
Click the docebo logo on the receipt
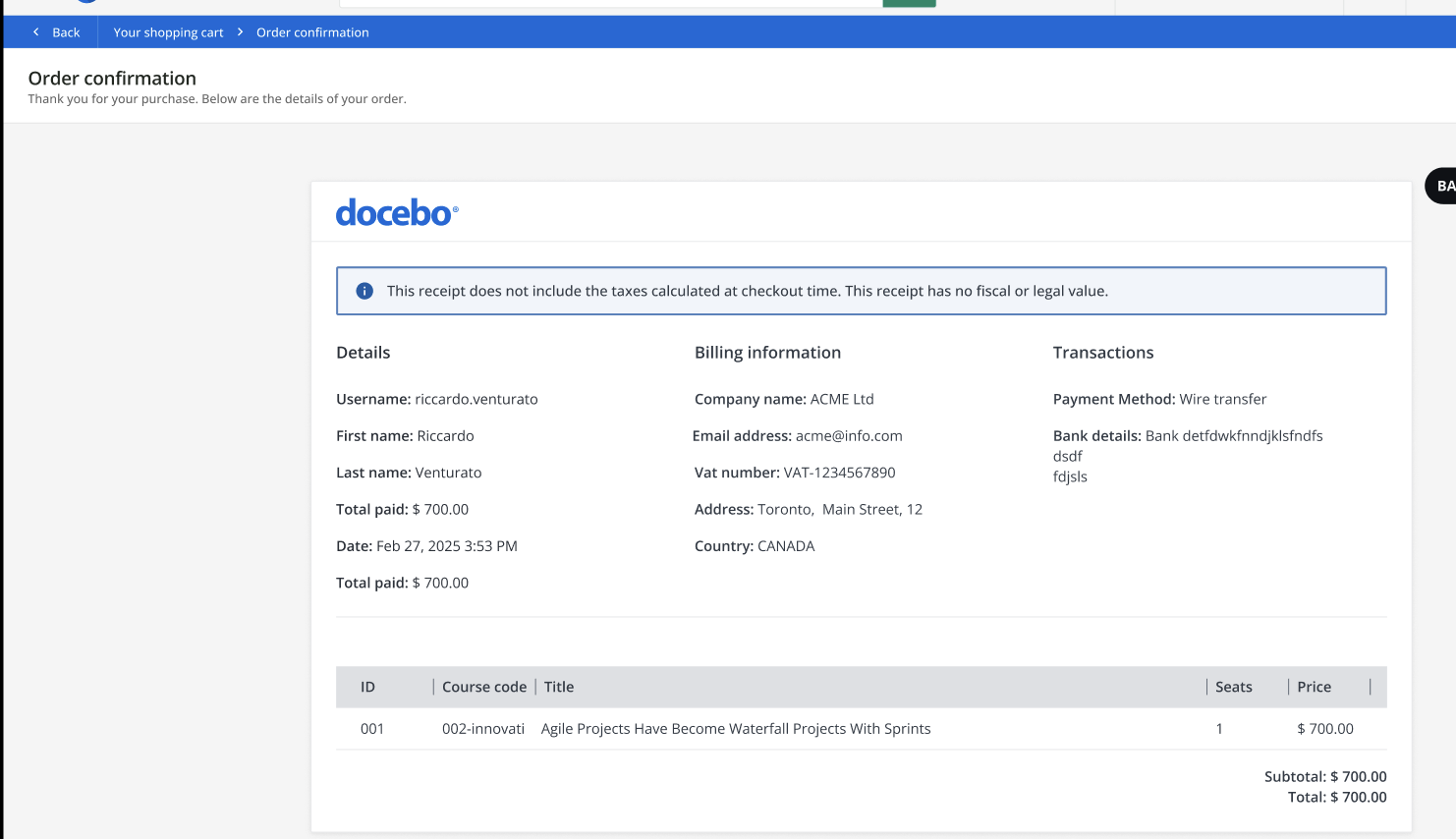click(397, 212)
